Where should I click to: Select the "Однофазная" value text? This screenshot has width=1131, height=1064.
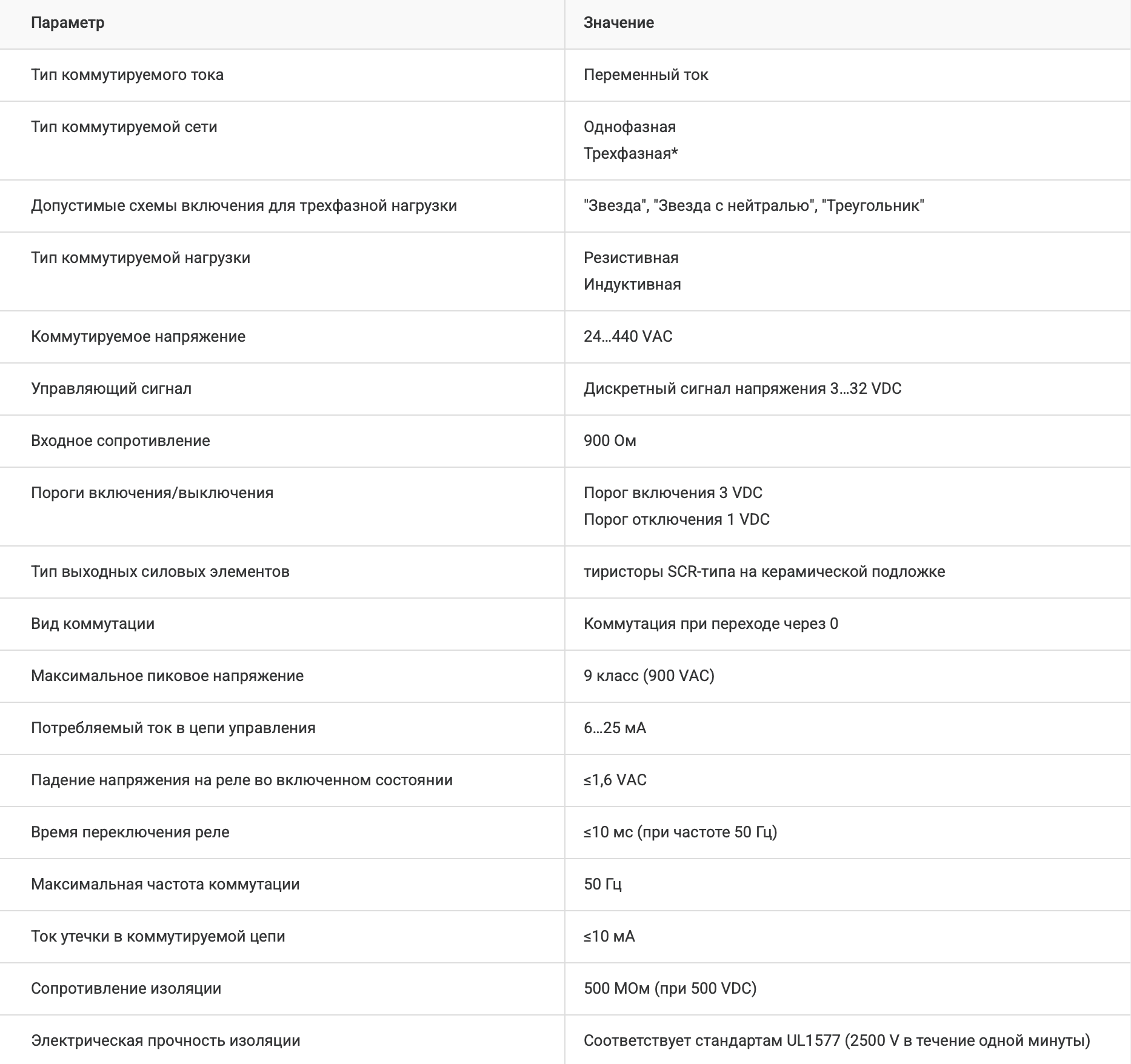point(629,127)
